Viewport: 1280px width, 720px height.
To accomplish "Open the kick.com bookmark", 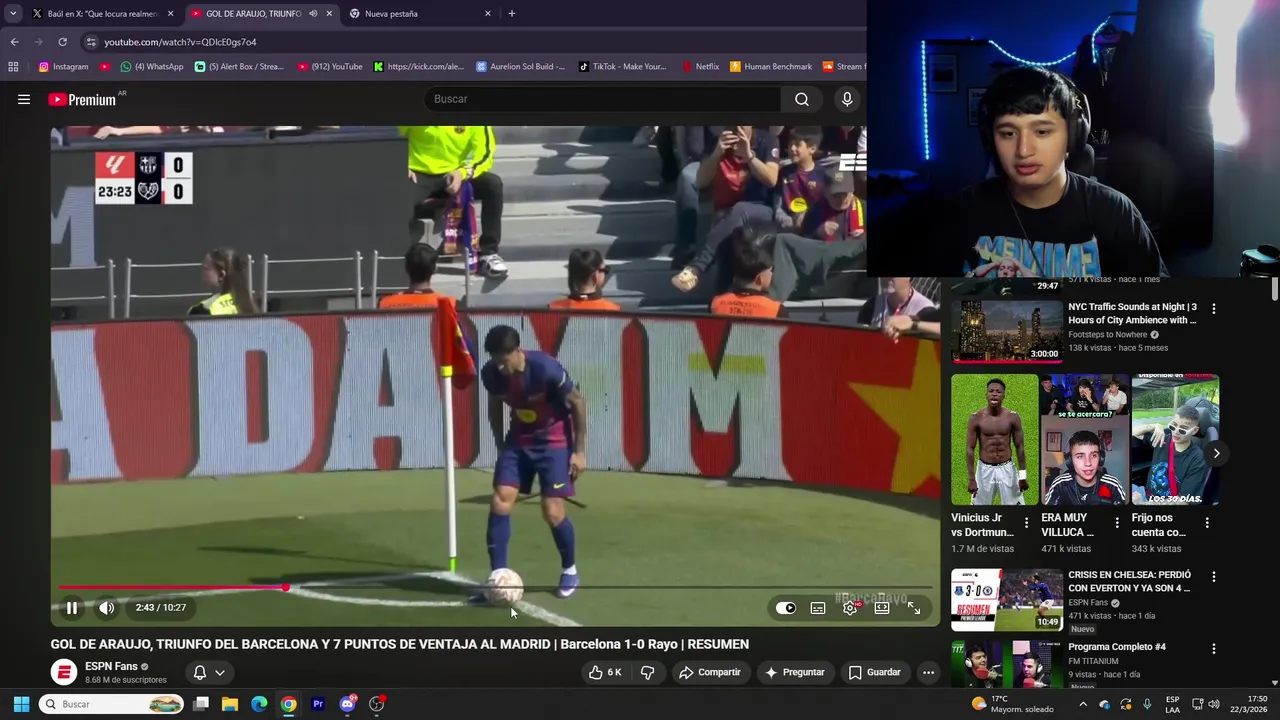I will pyautogui.click(x=419, y=67).
